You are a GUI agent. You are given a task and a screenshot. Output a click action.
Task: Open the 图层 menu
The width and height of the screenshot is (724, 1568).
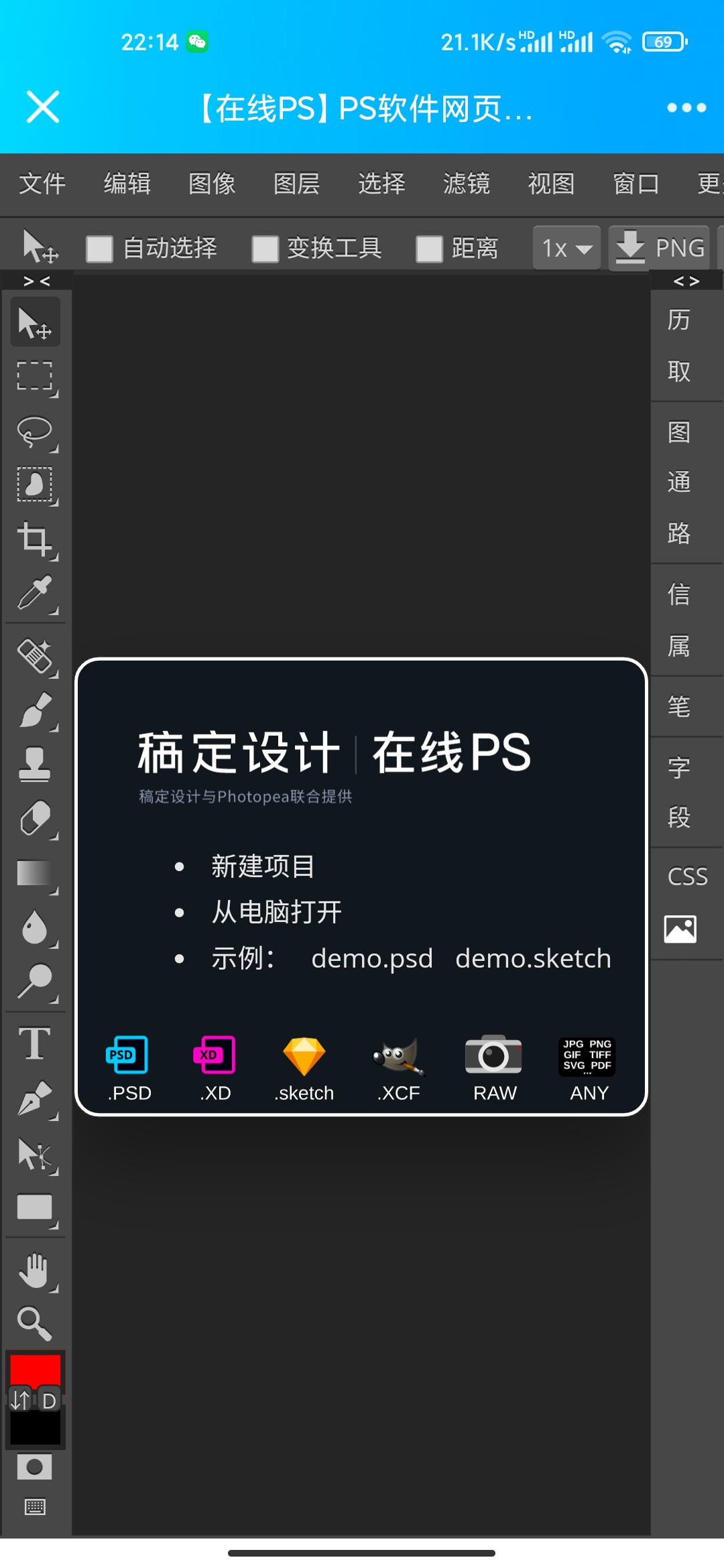297,184
